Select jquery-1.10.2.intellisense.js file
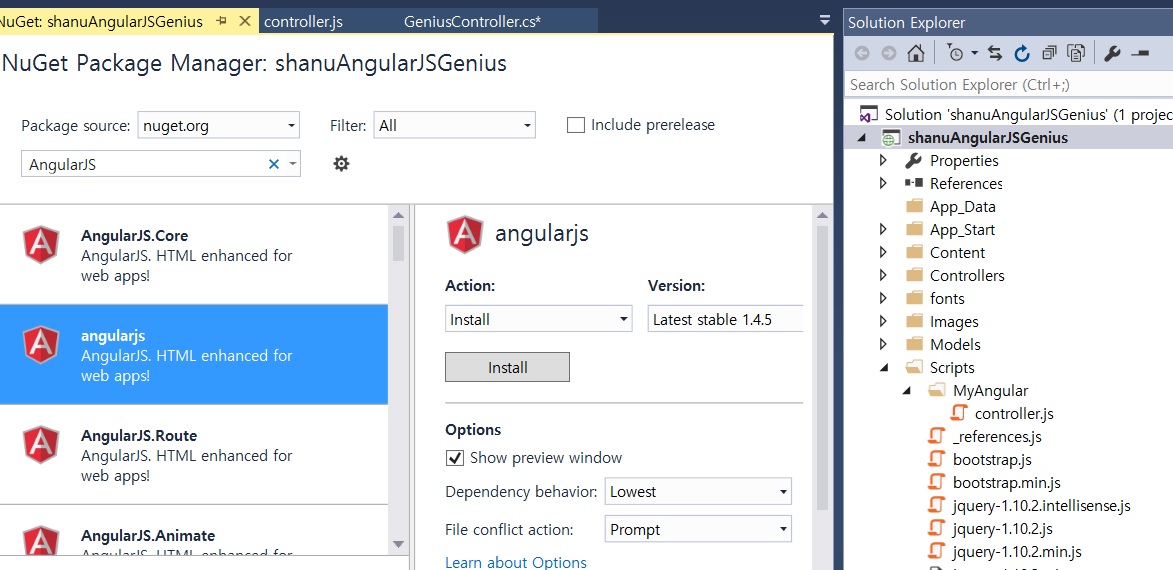The height and width of the screenshot is (570, 1173). pos(1041,506)
